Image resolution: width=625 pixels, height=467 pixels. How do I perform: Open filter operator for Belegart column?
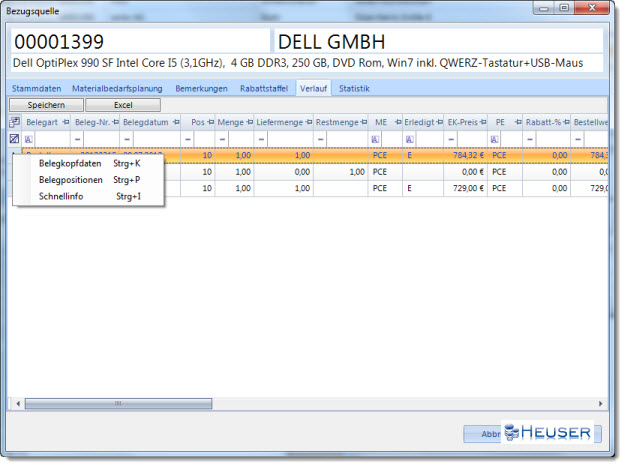pos(29,139)
